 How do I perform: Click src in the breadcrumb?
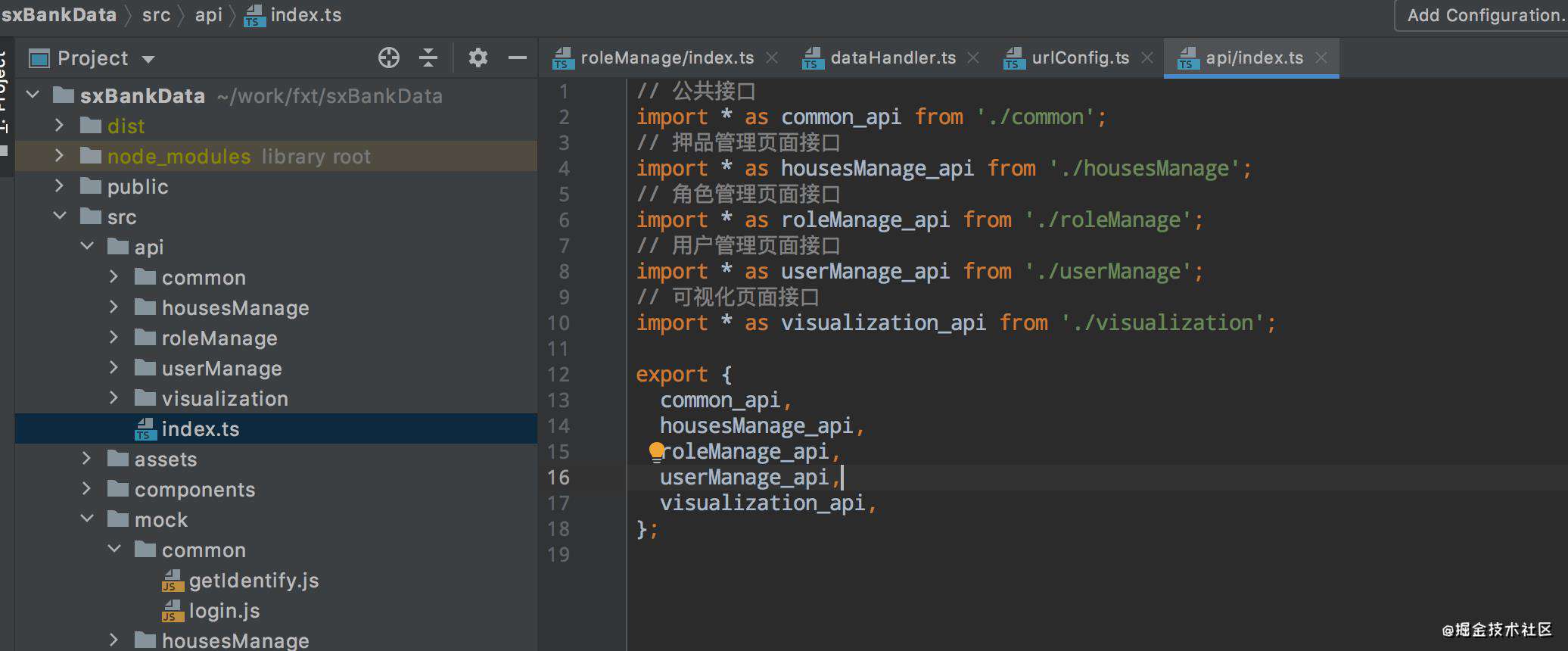[156, 15]
